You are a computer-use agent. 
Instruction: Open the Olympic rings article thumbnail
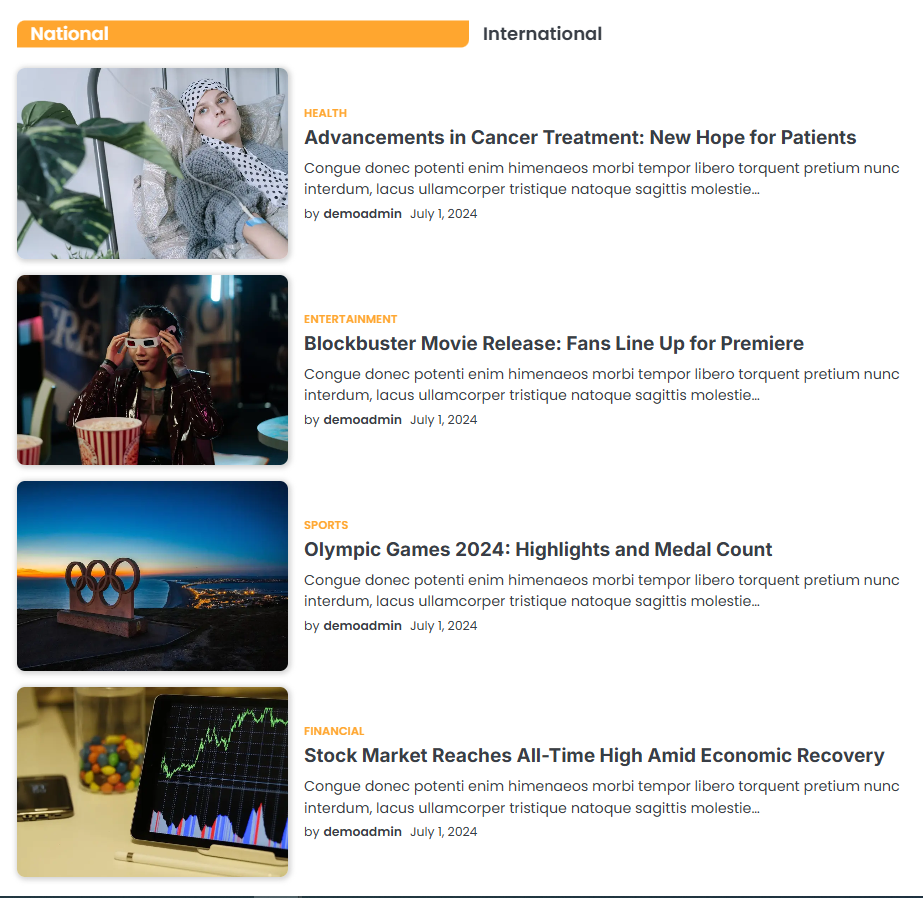click(152, 576)
